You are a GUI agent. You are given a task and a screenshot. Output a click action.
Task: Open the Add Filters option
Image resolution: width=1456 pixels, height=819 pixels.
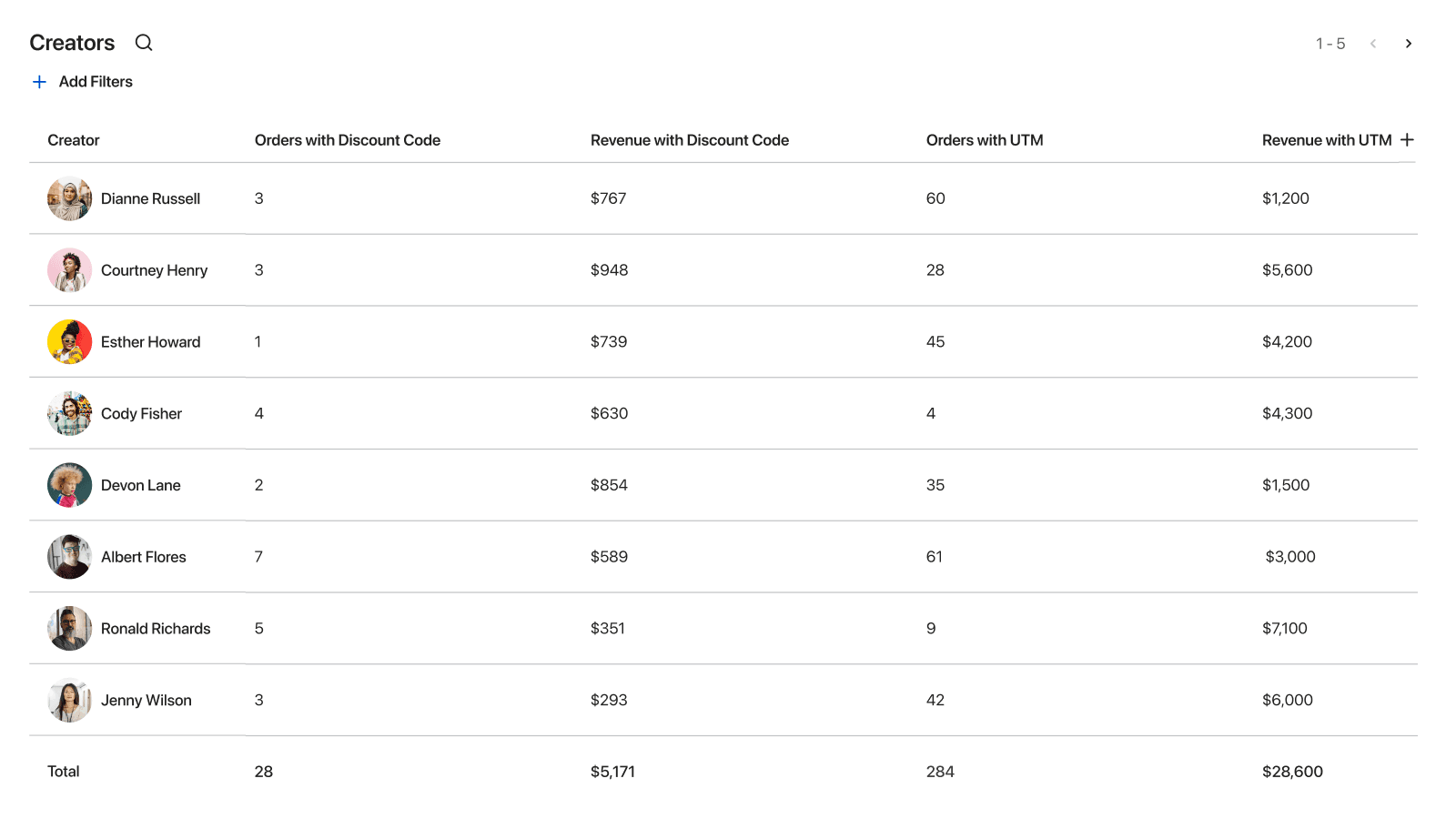pos(96,81)
